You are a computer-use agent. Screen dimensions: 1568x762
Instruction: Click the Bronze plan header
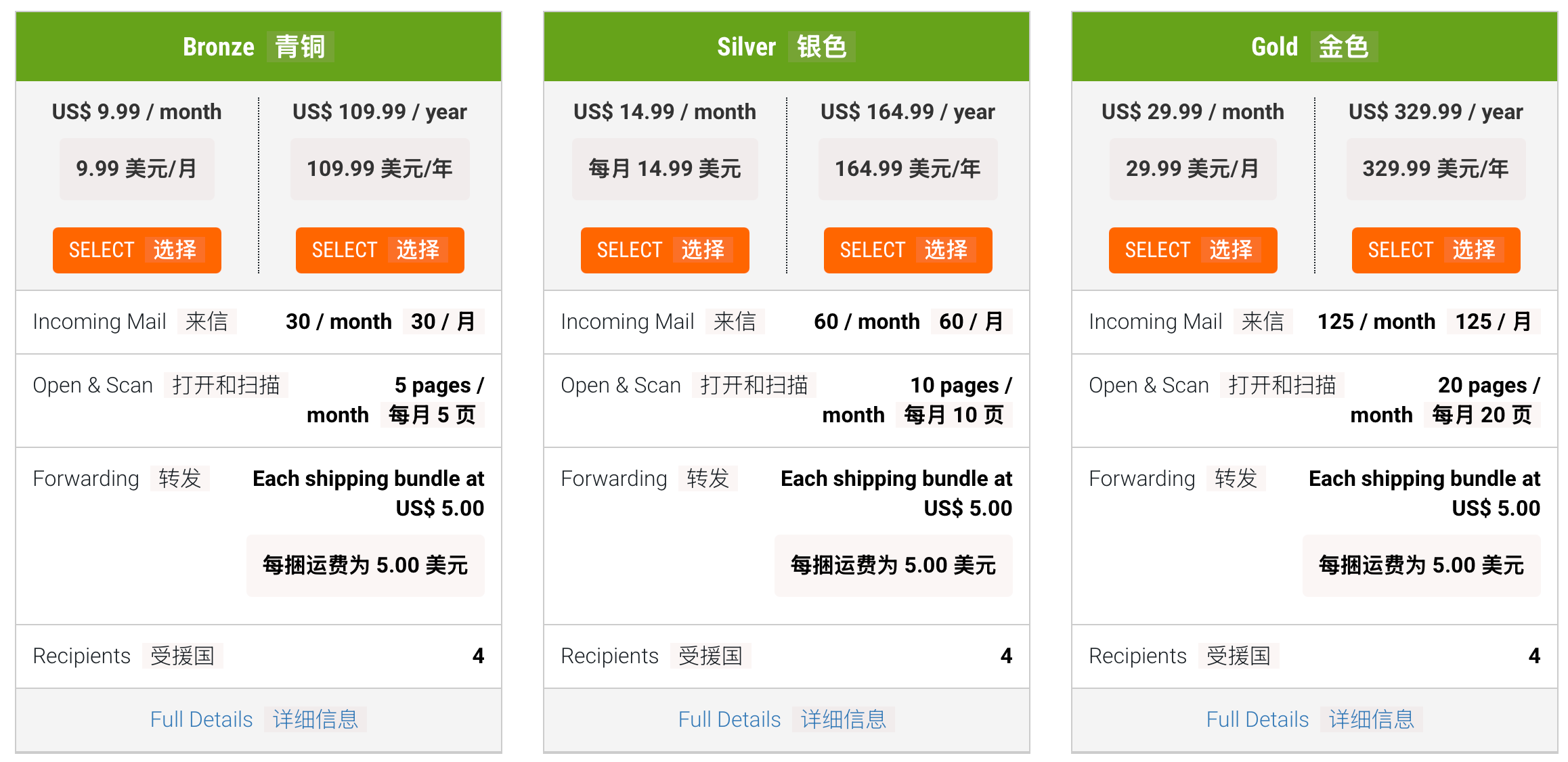259,47
